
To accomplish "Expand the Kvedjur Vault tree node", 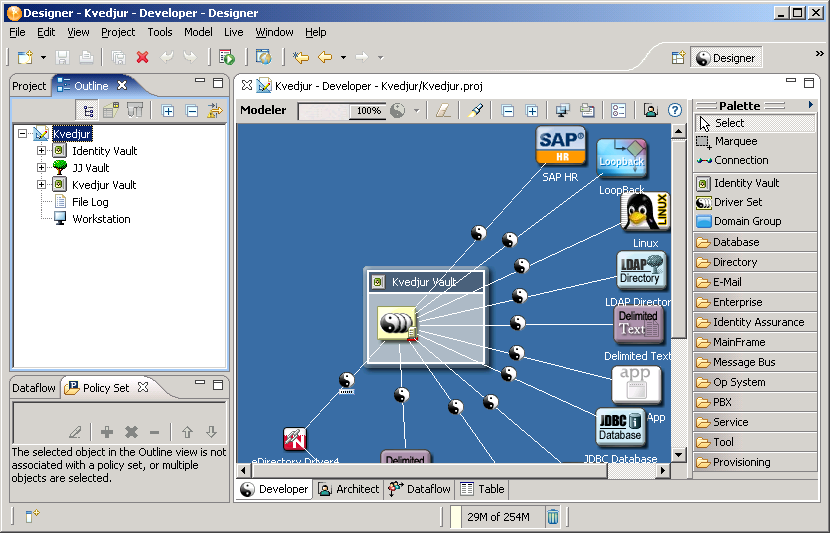I will [x=41, y=185].
